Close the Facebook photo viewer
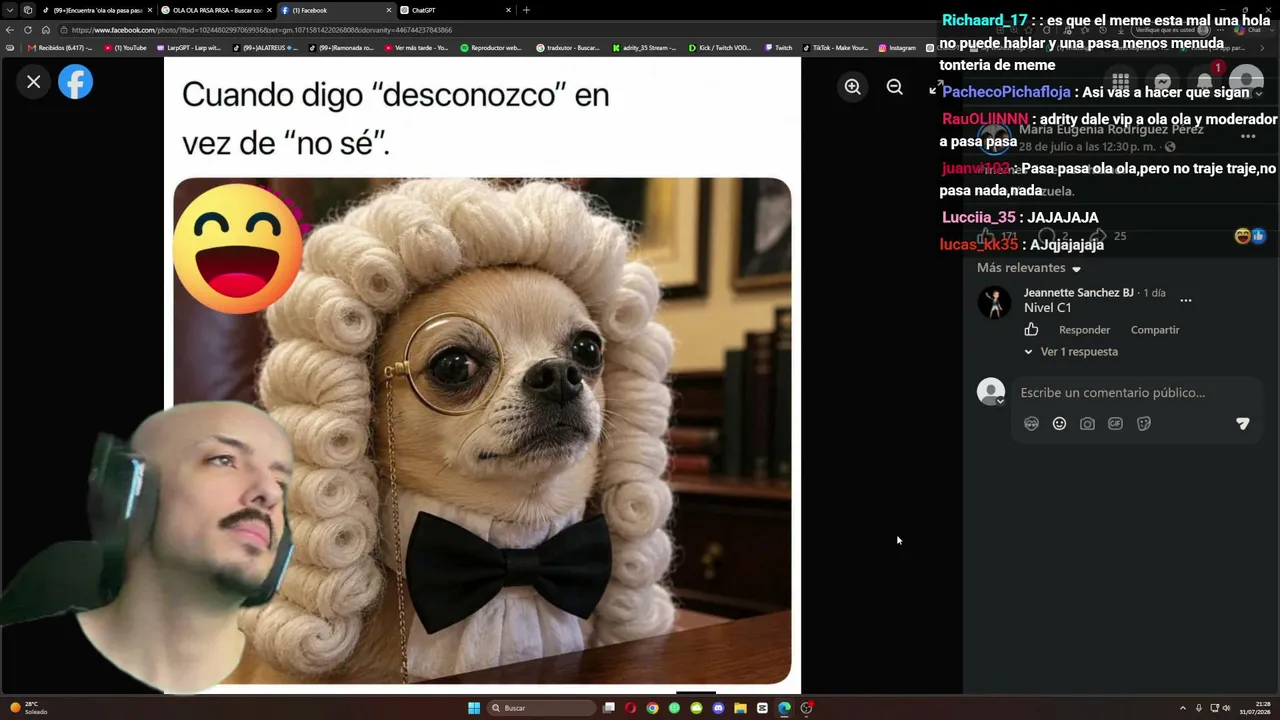 (x=34, y=82)
